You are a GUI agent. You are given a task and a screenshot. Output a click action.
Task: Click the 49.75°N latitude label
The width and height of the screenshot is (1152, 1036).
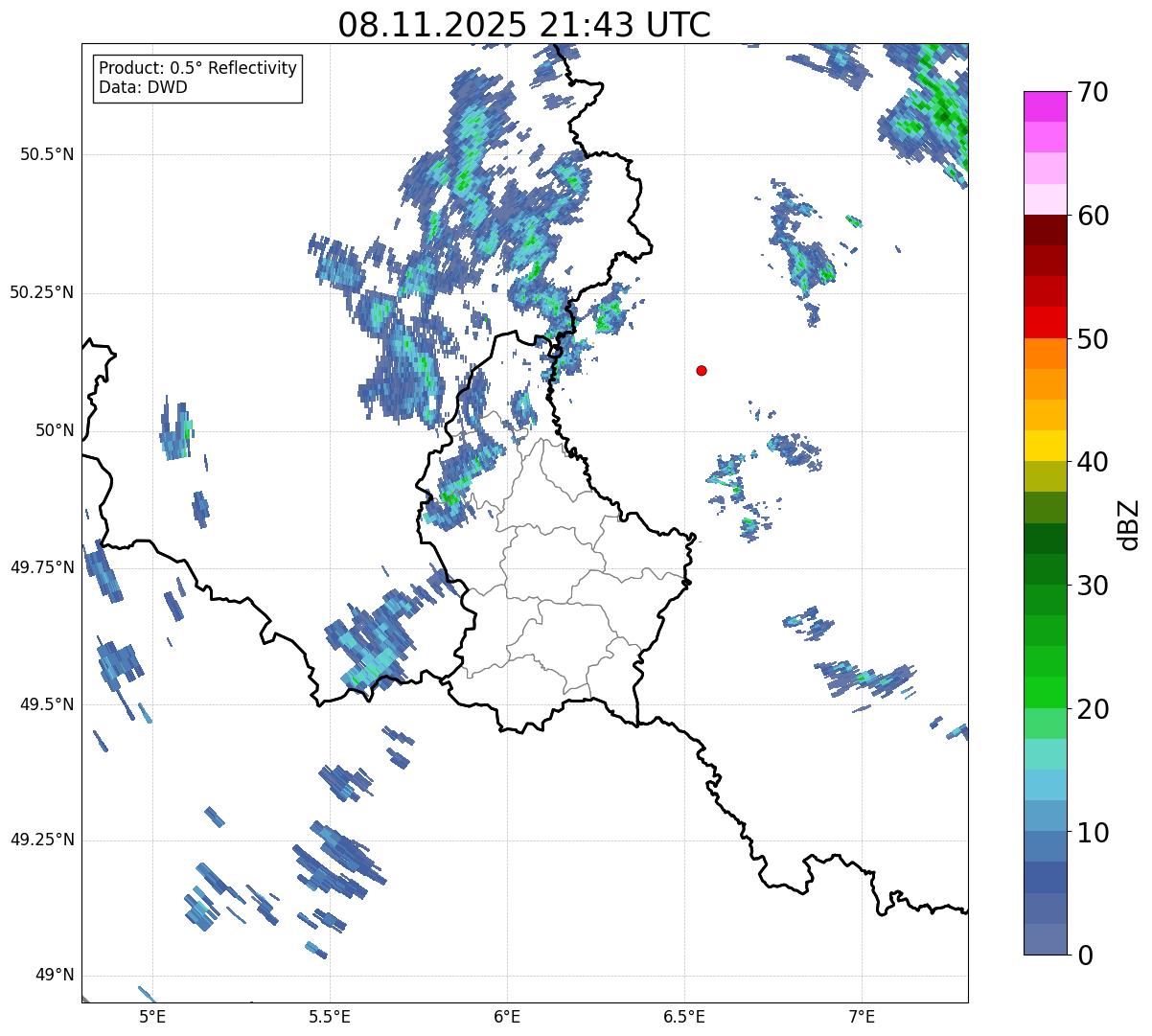click(42, 567)
